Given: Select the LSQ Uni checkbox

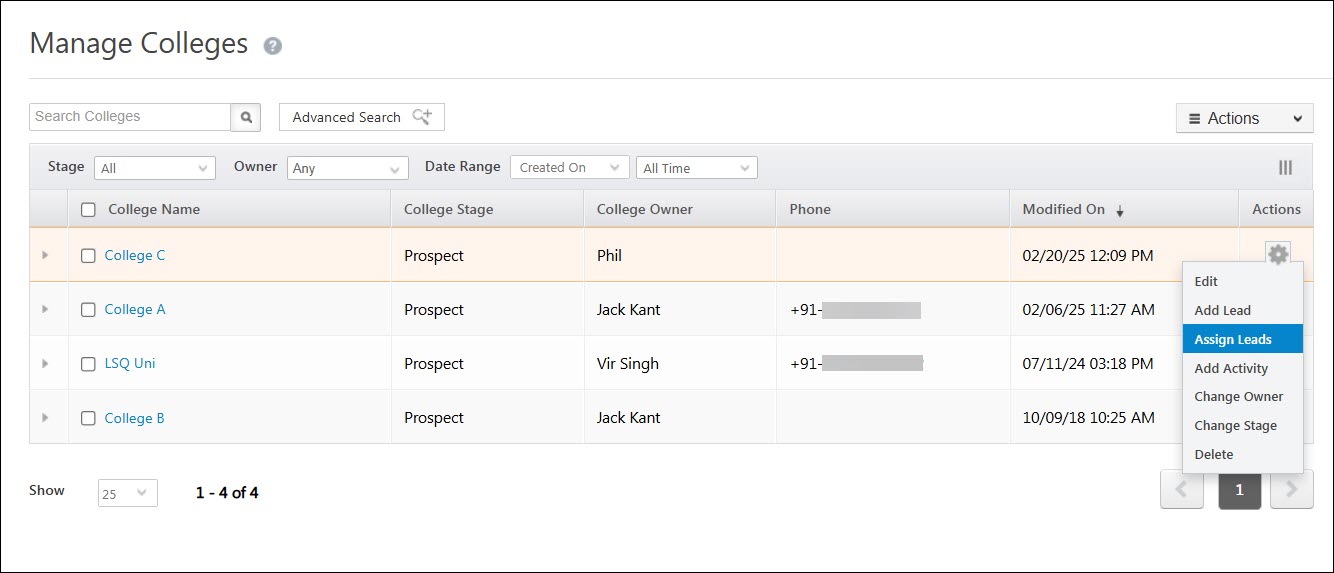Looking at the screenshot, I should pos(88,364).
